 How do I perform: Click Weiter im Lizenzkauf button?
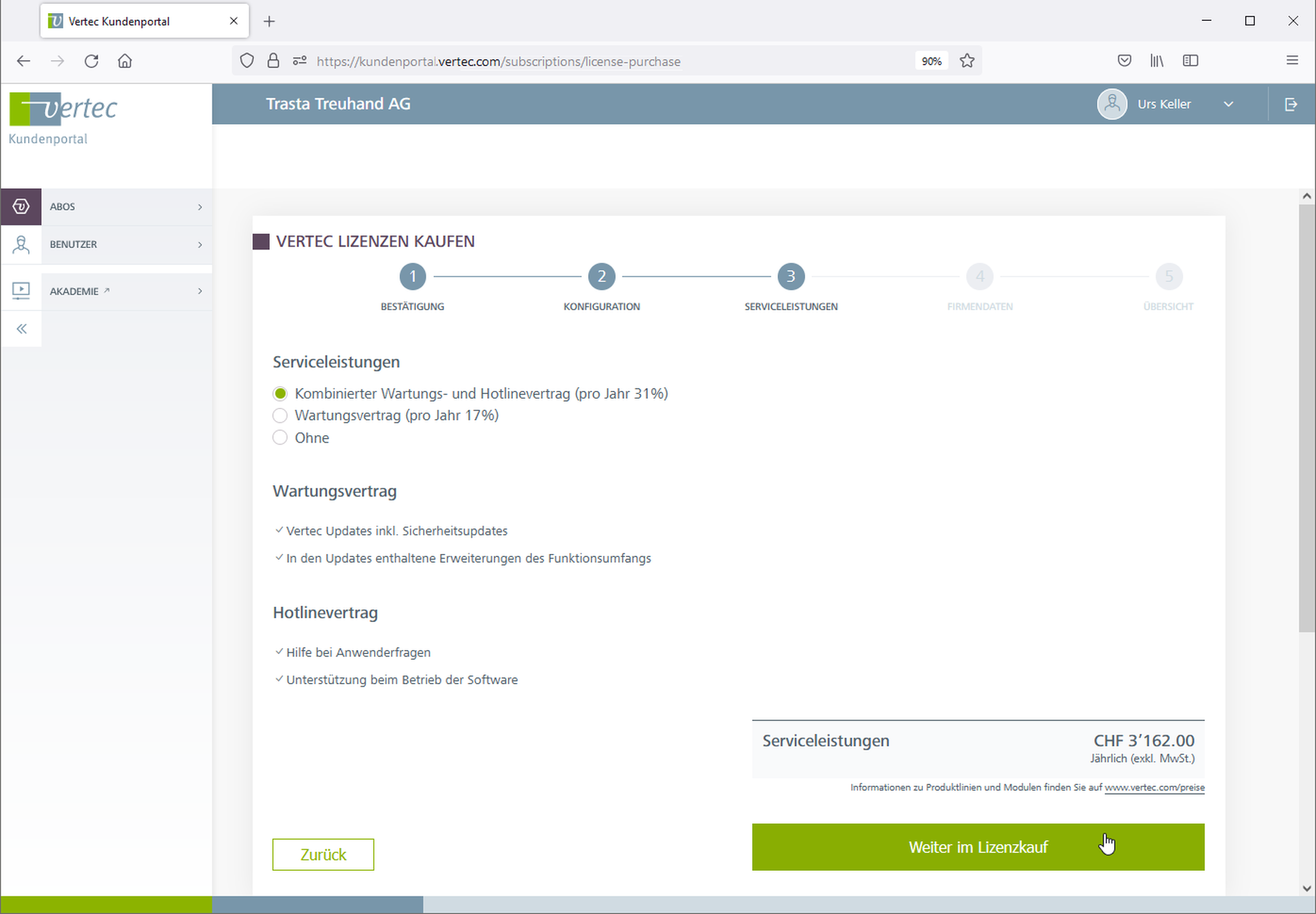[977, 847]
